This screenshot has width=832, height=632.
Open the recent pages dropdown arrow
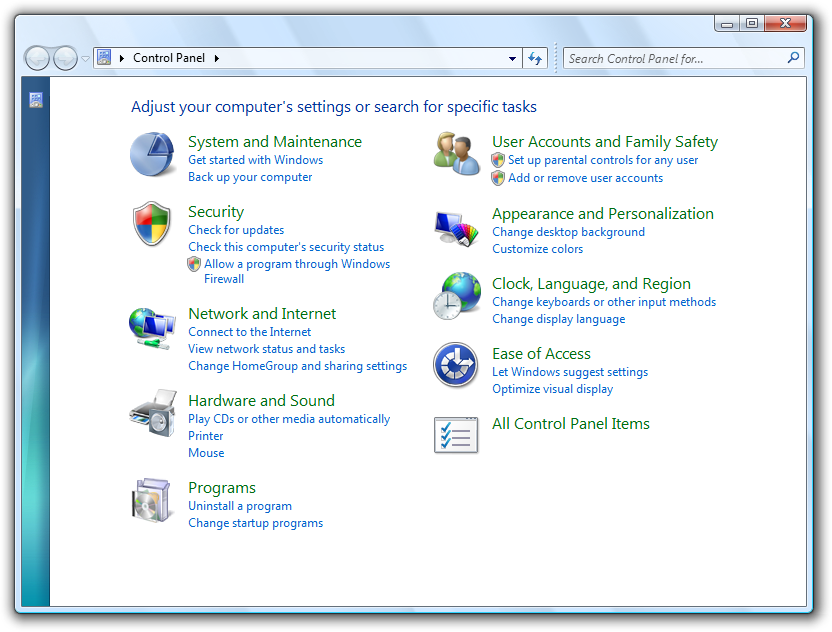pyautogui.click(x=85, y=58)
